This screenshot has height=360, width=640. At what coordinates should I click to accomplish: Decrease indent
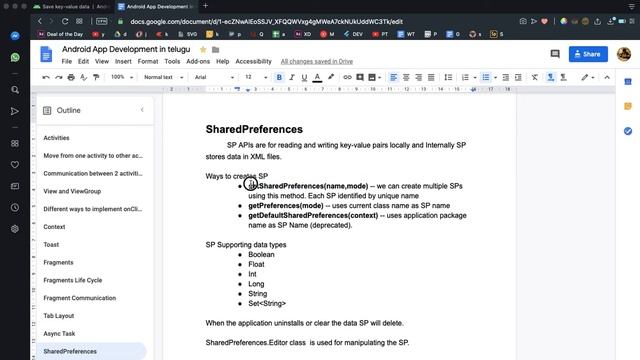click(x=506, y=77)
